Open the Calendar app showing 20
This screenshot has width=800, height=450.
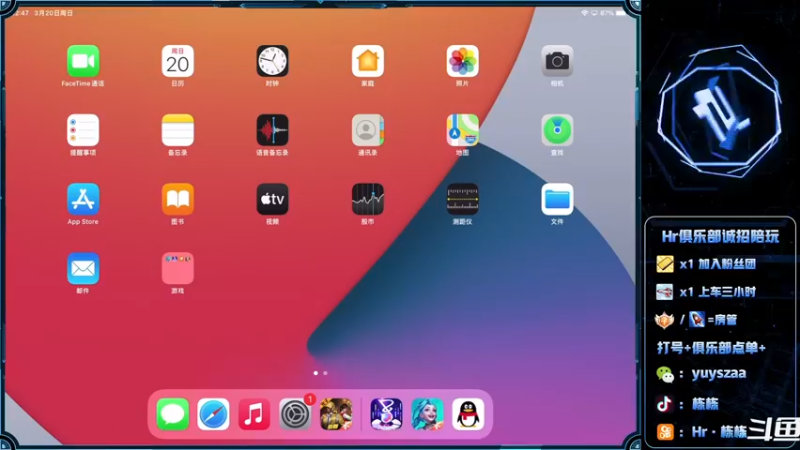pyautogui.click(x=178, y=61)
